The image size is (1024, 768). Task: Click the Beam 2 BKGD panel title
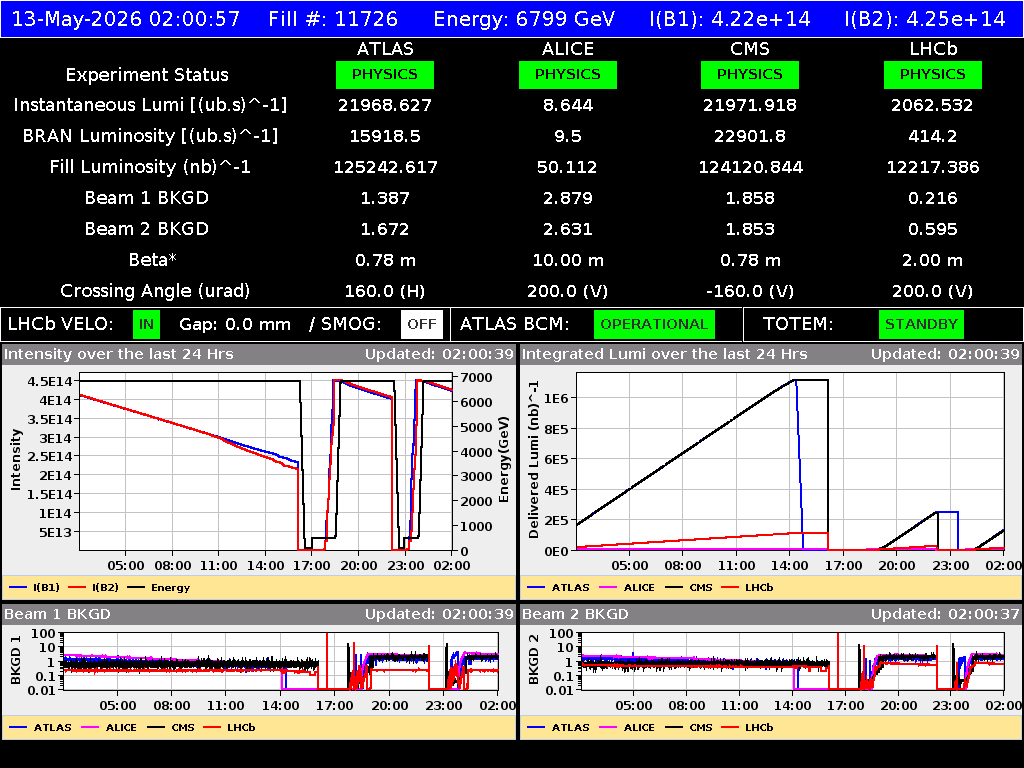[575, 614]
